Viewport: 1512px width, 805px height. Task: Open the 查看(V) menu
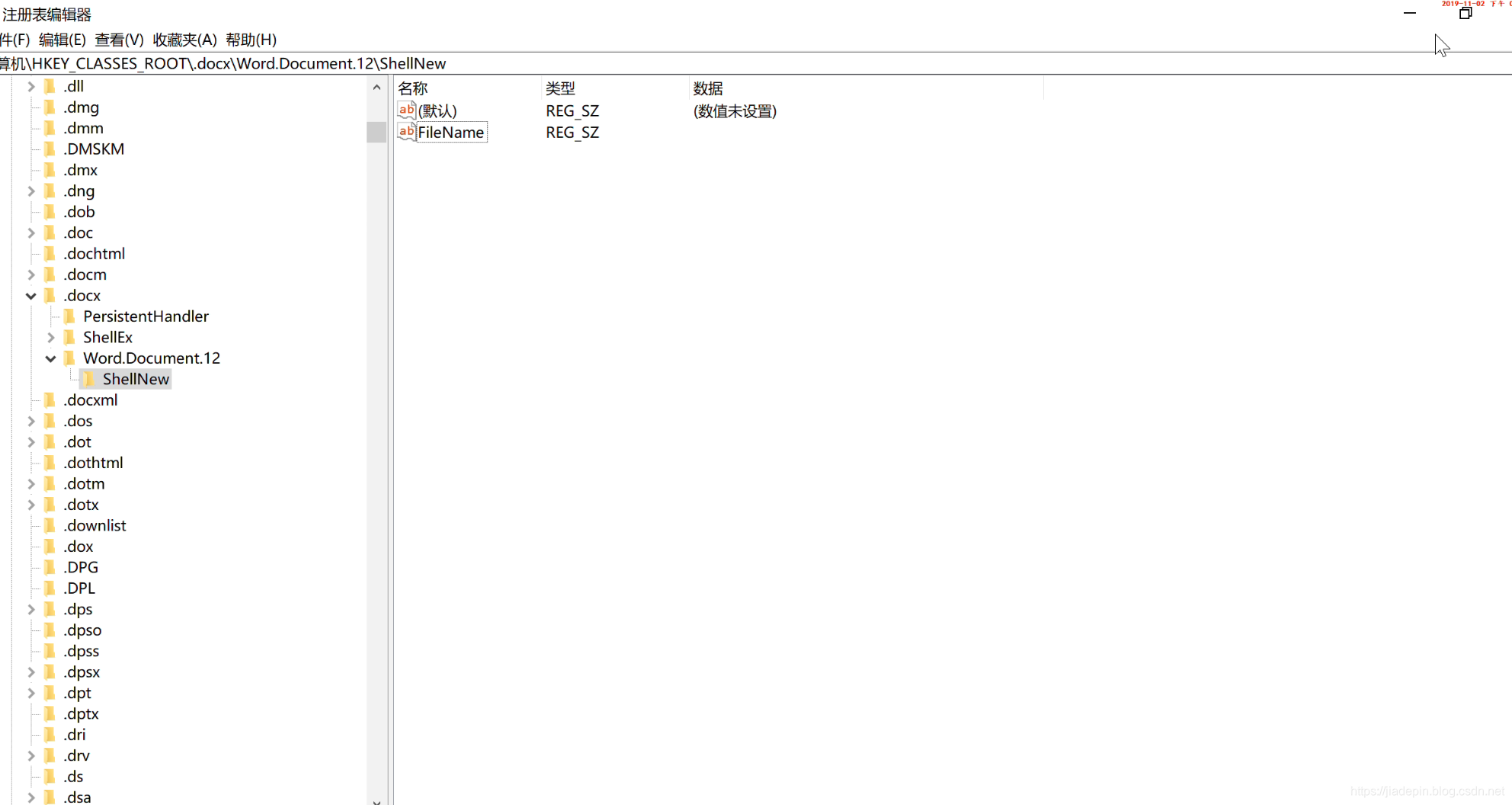[119, 40]
